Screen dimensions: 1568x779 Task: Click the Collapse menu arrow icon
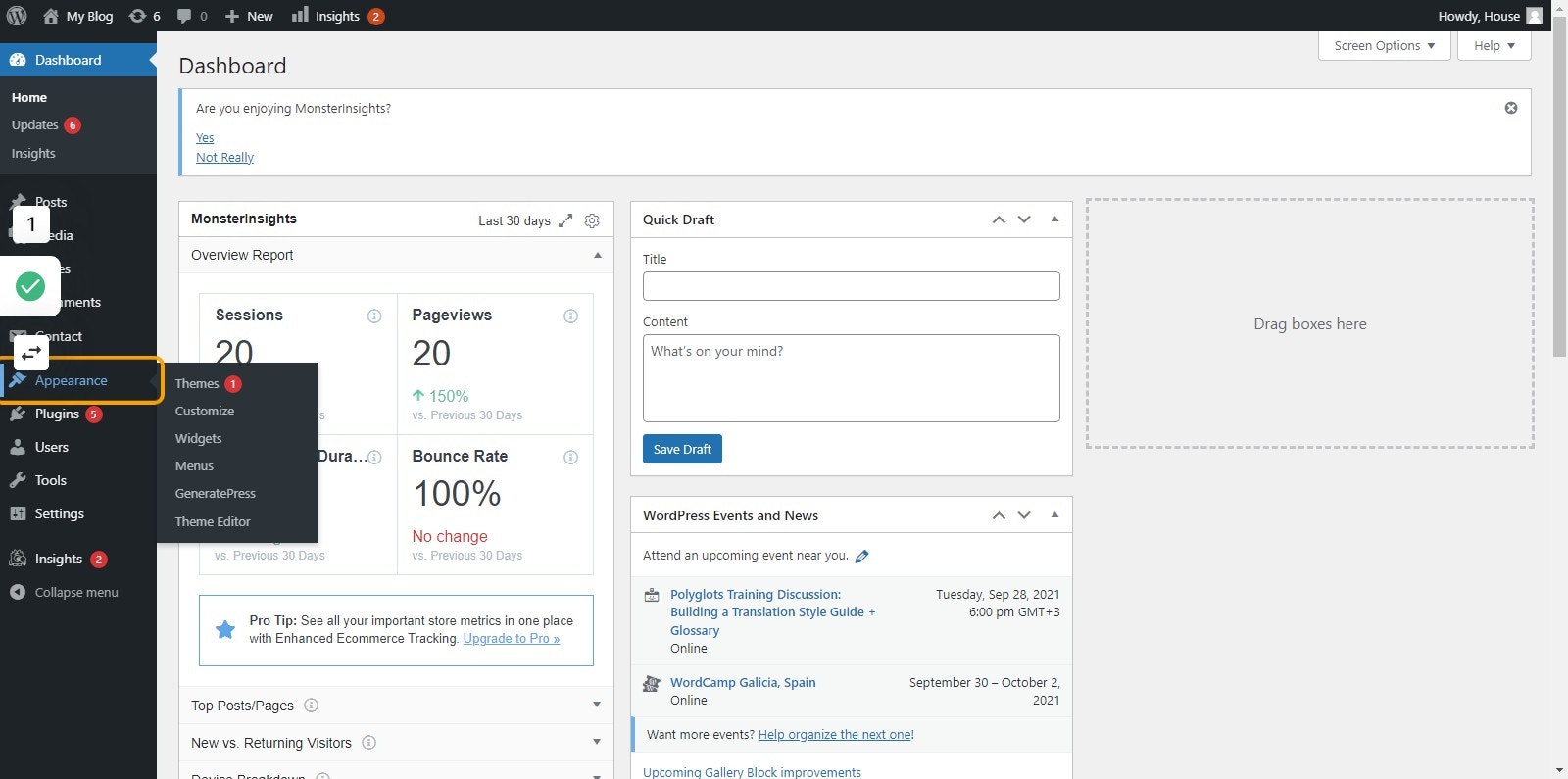coord(18,592)
